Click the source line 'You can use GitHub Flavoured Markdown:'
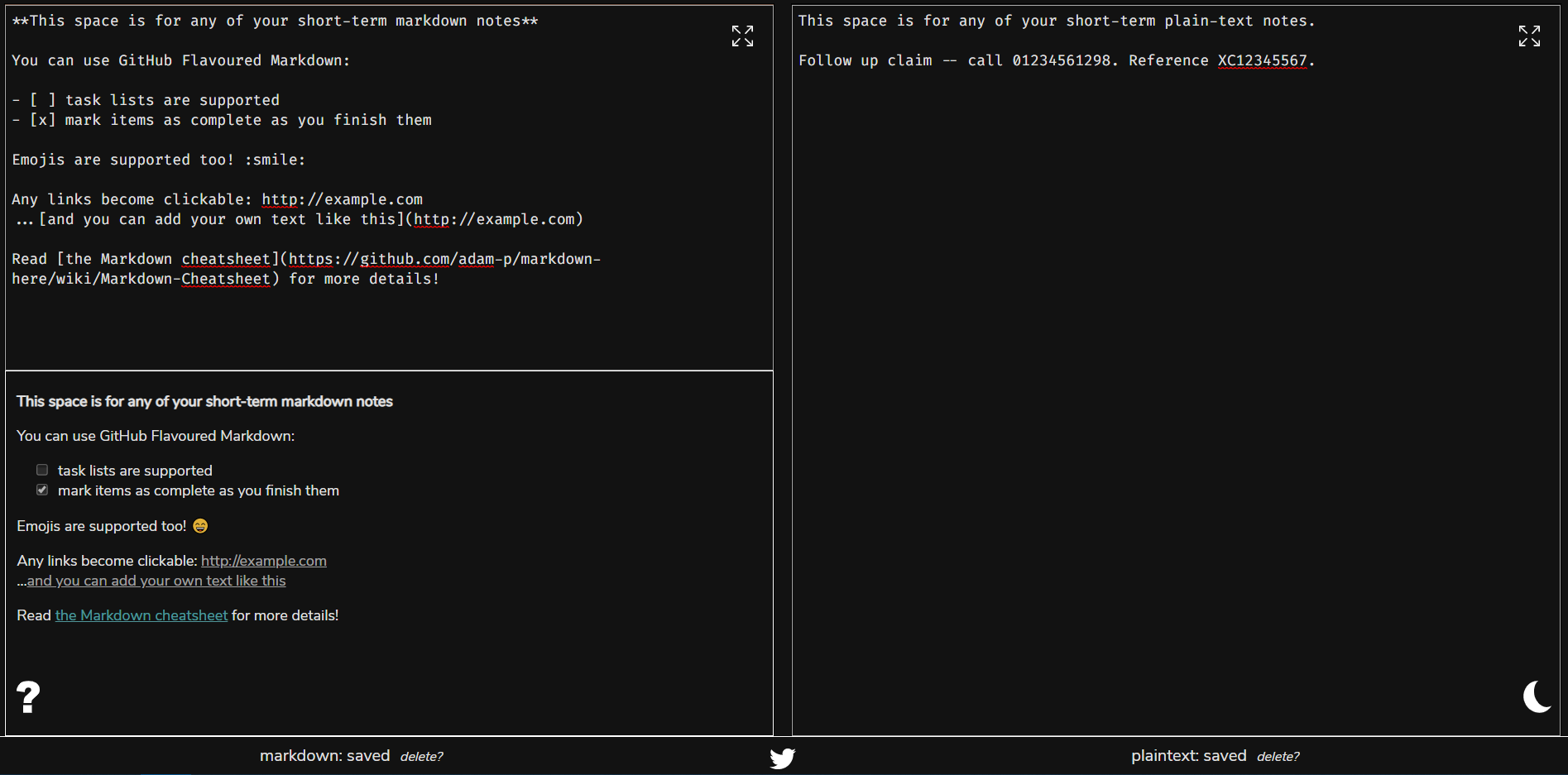The image size is (1568, 775). [181, 60]
